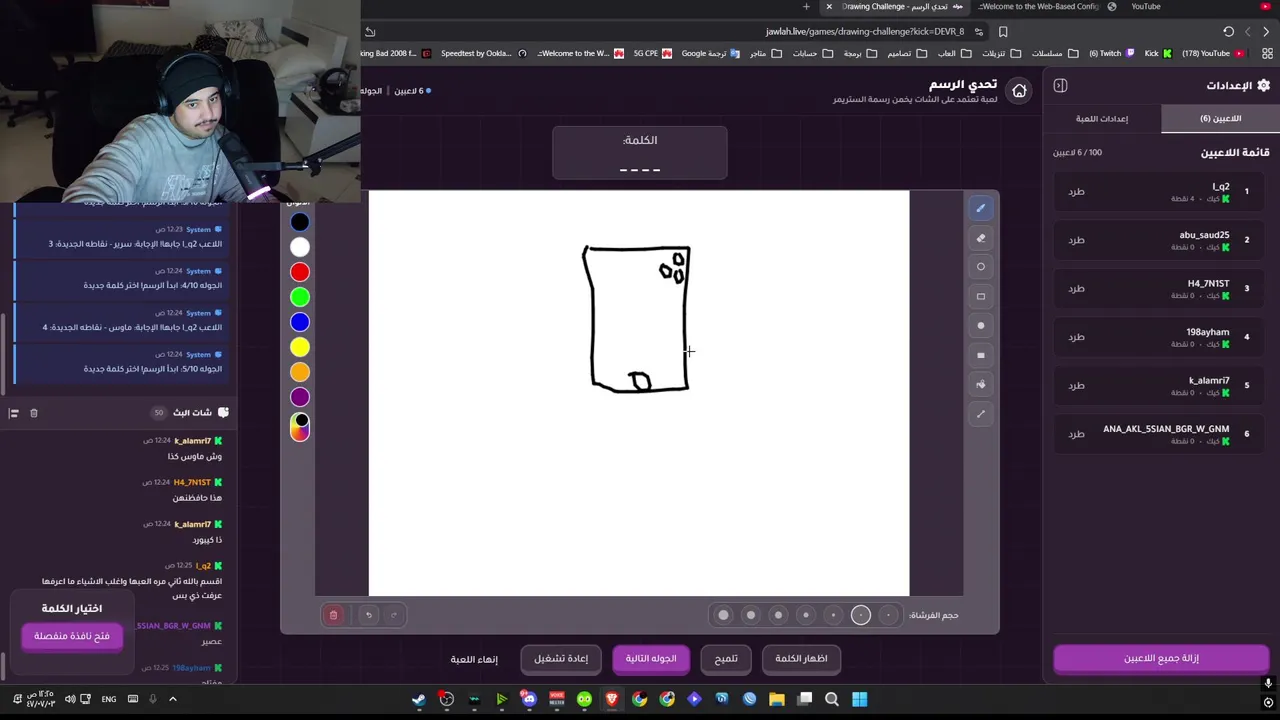Pick the white color swatch
Screen dimensions: 1280x720
point(300,247)
